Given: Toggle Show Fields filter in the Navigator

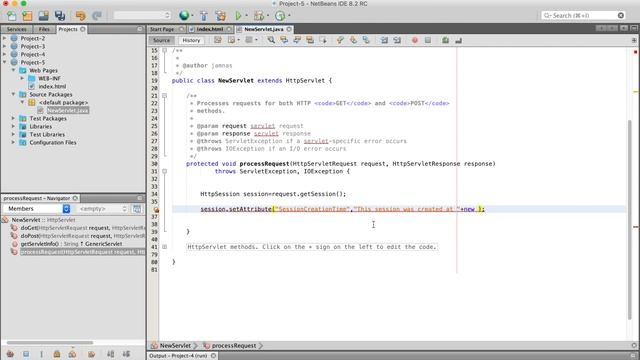Looking at the screenshot, I should coord(26,354).
